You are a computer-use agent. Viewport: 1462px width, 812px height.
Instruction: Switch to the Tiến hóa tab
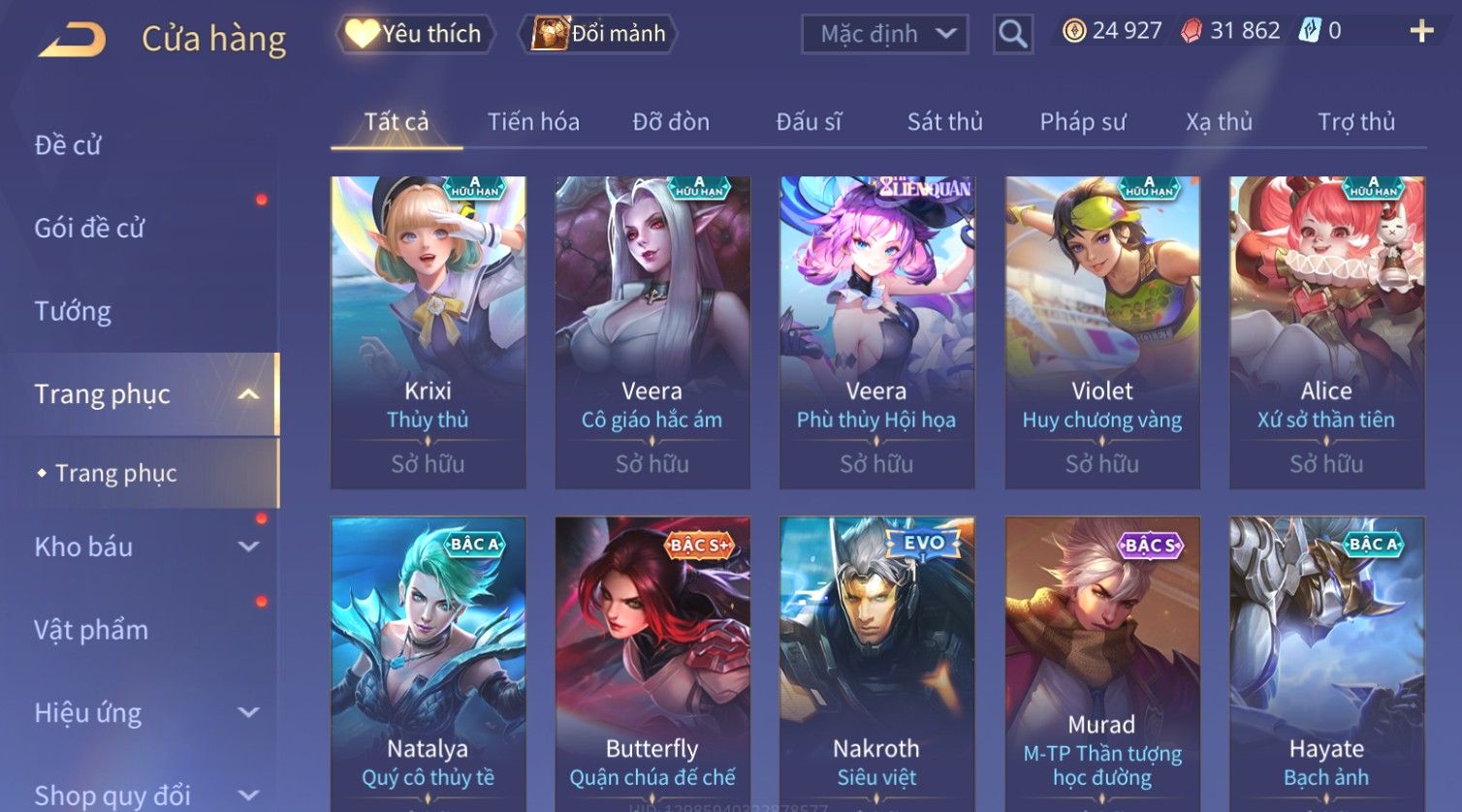(533, 122)
